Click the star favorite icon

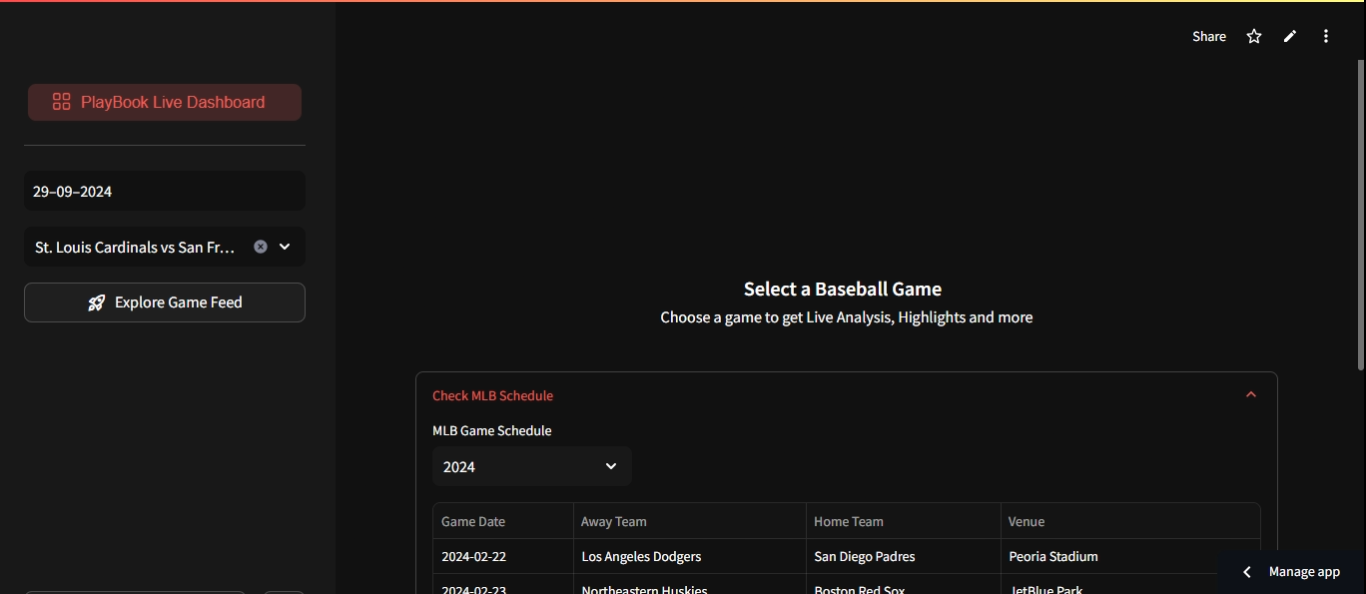tap(1254, 36)
